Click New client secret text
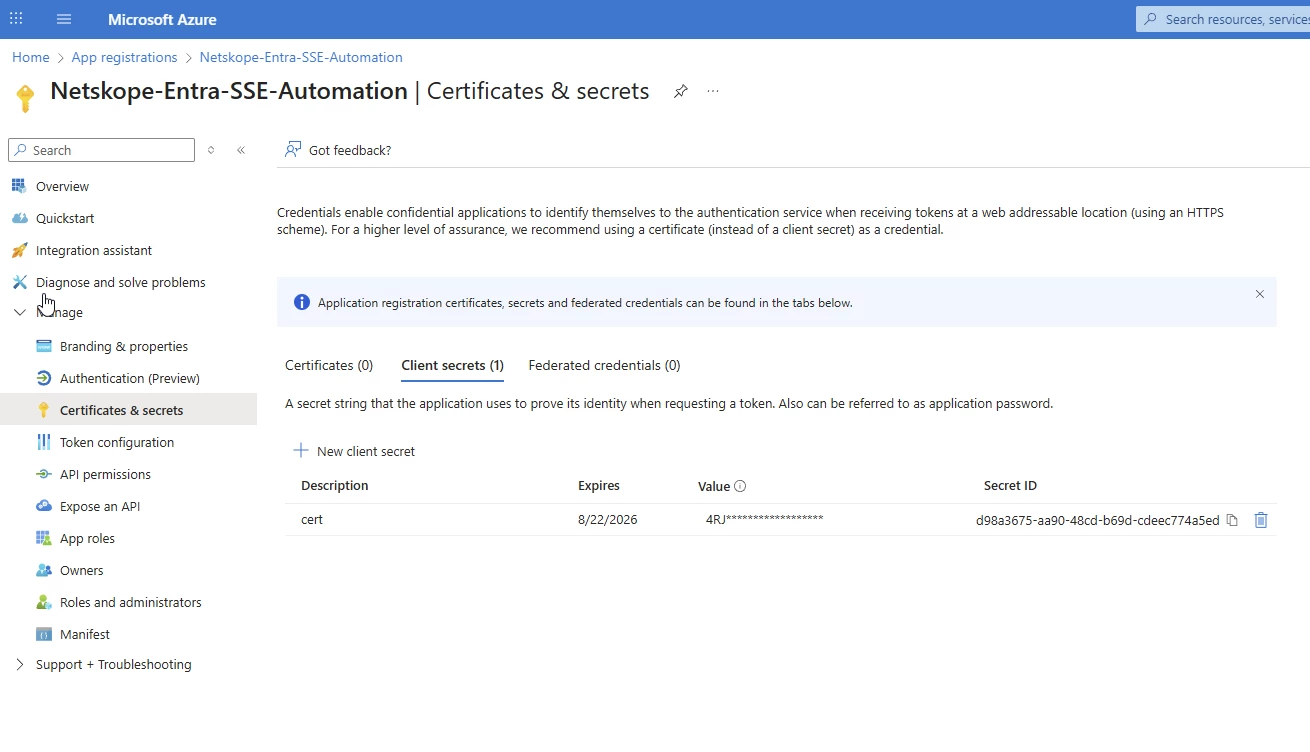Viewport: 1310px width, 752px height. click(366, 451)
